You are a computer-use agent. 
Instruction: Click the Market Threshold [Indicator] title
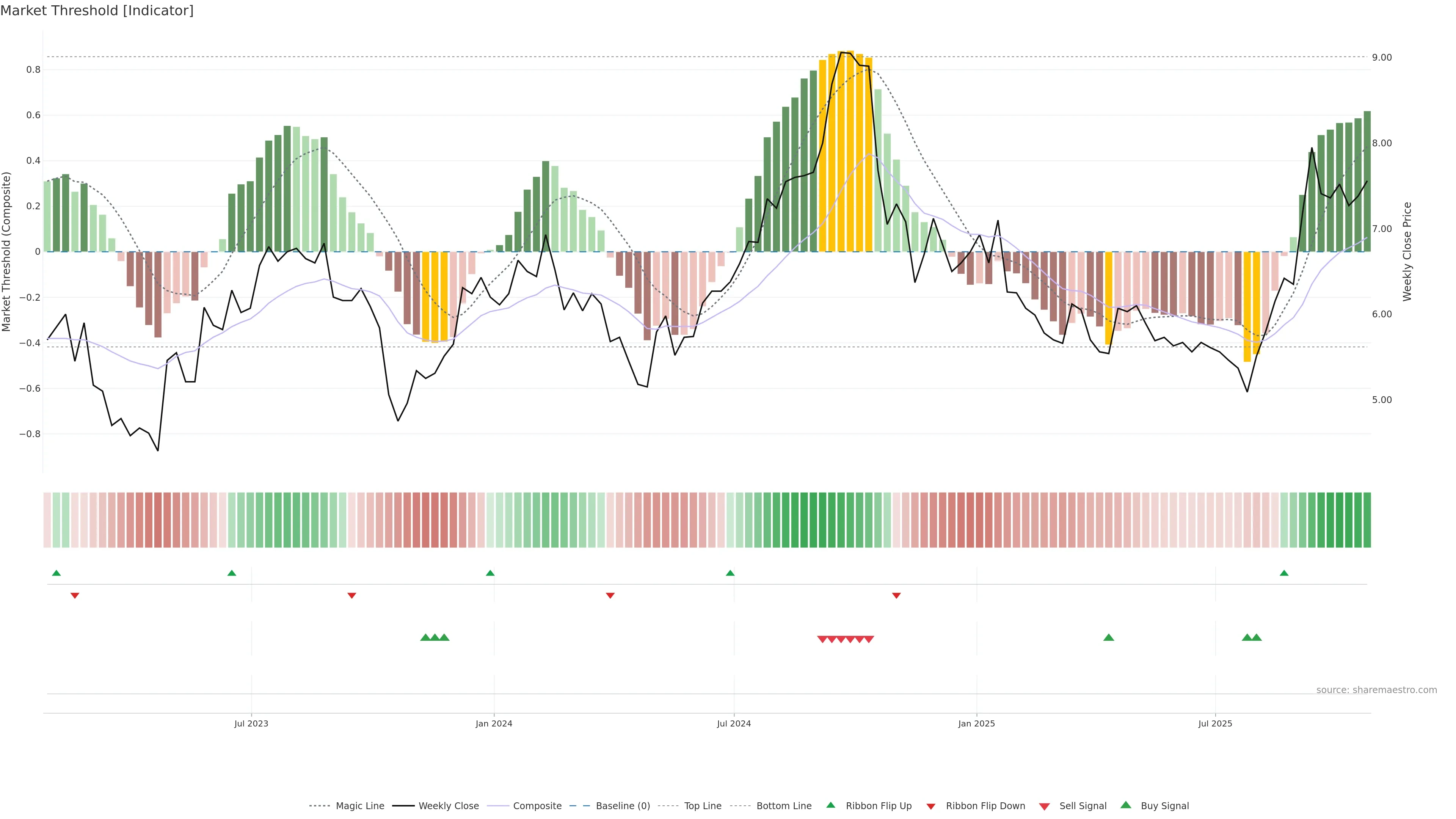pyautogui.click(x=97, y=11)
